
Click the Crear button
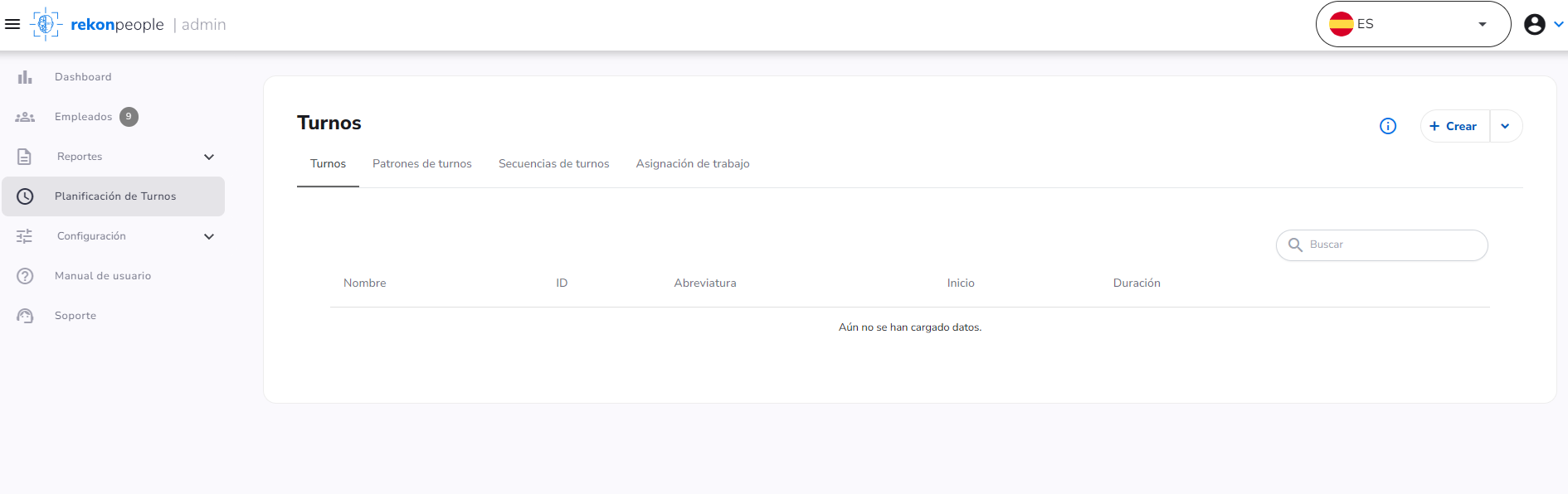[1455, 126]
